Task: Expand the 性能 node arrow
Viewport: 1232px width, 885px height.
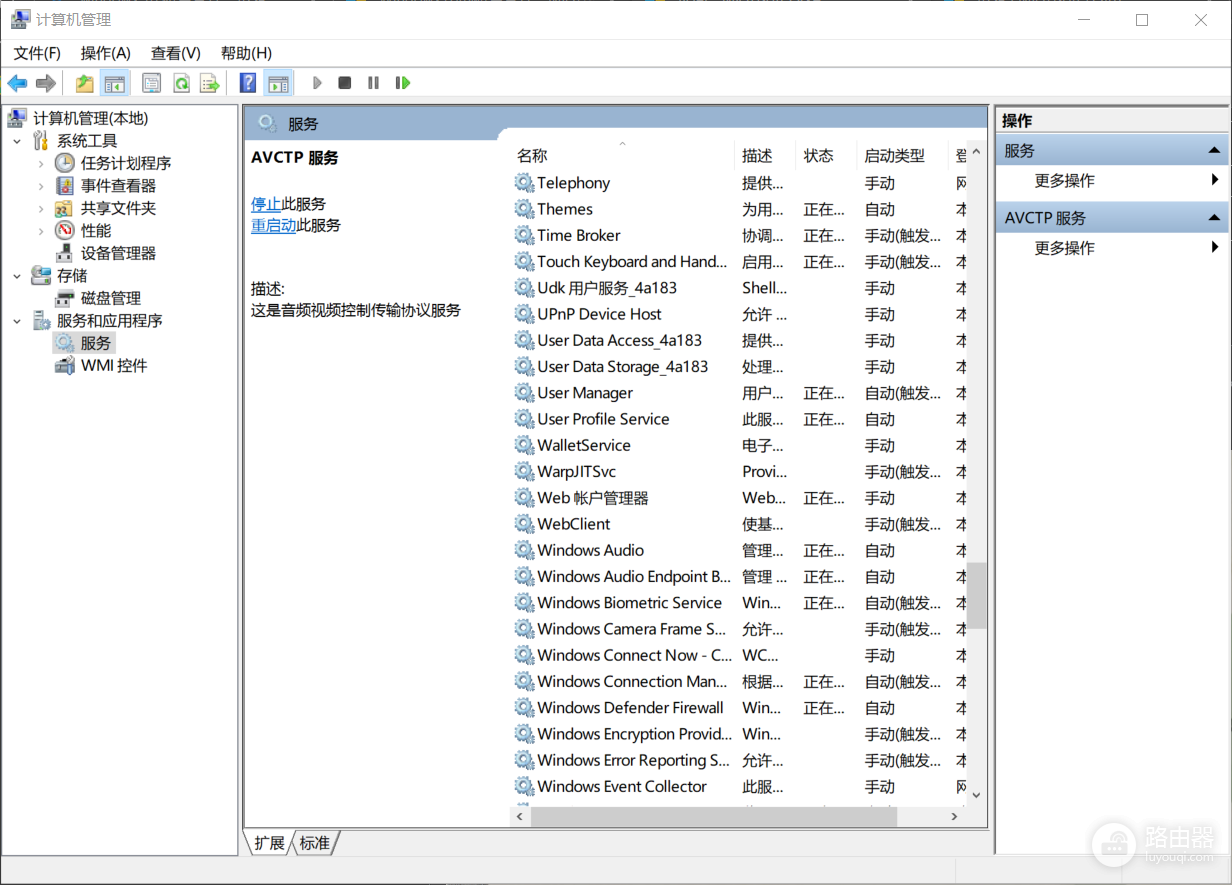Action: [41, 231]
